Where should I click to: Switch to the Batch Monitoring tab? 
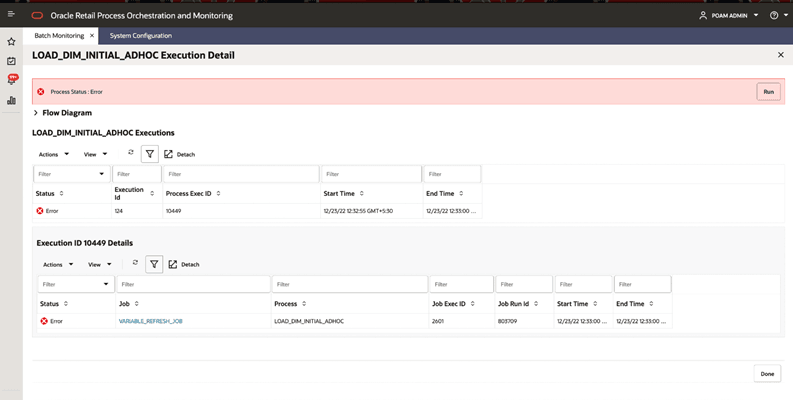point(59,35)
